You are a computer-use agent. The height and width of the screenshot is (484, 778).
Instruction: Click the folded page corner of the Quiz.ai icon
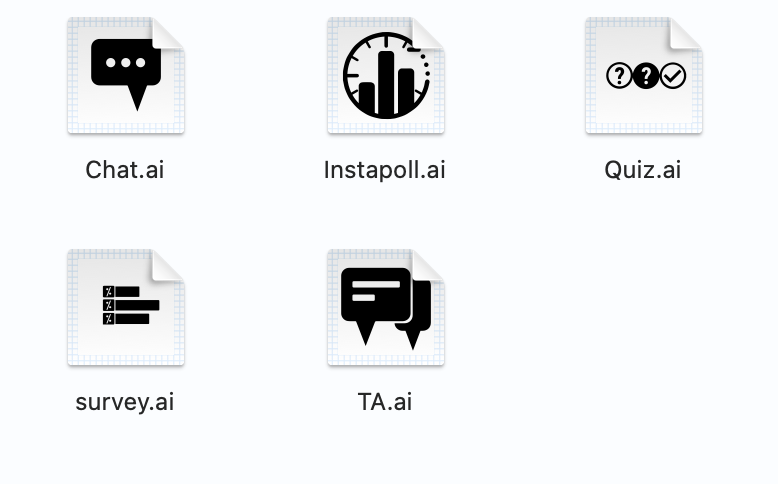tap(687, 33)
